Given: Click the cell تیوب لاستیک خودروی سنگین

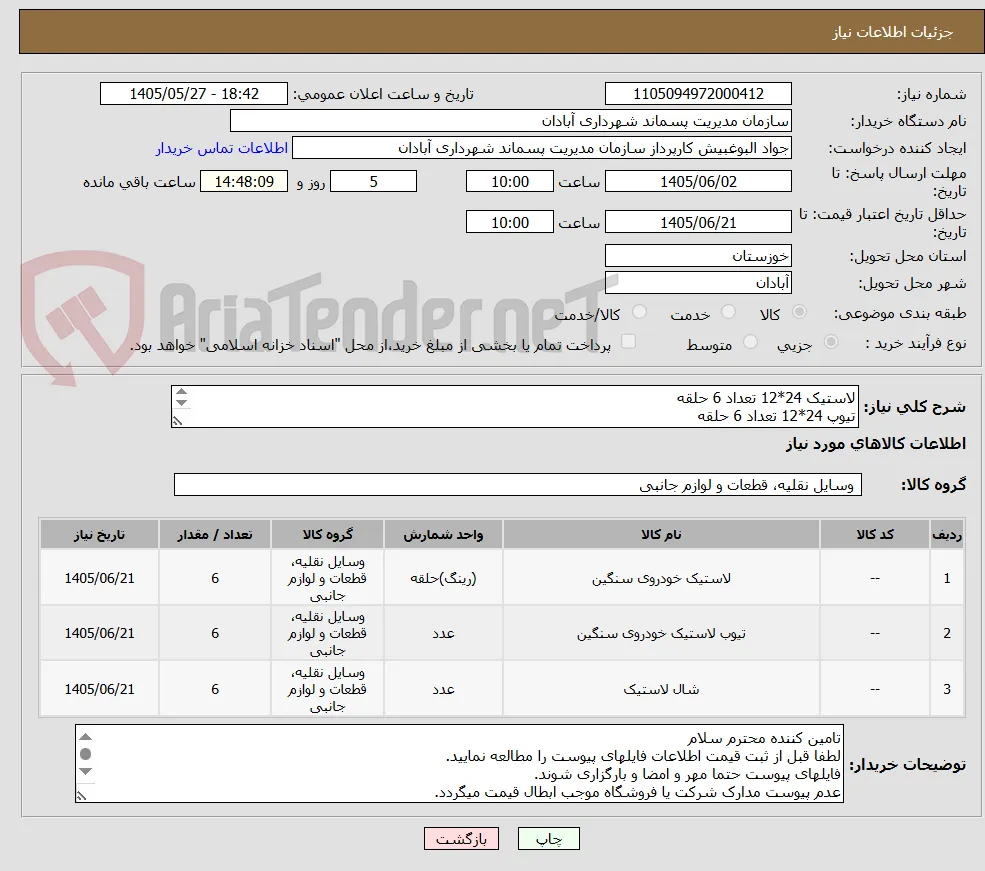Looking at the screenshot, I should pos(661,633).
